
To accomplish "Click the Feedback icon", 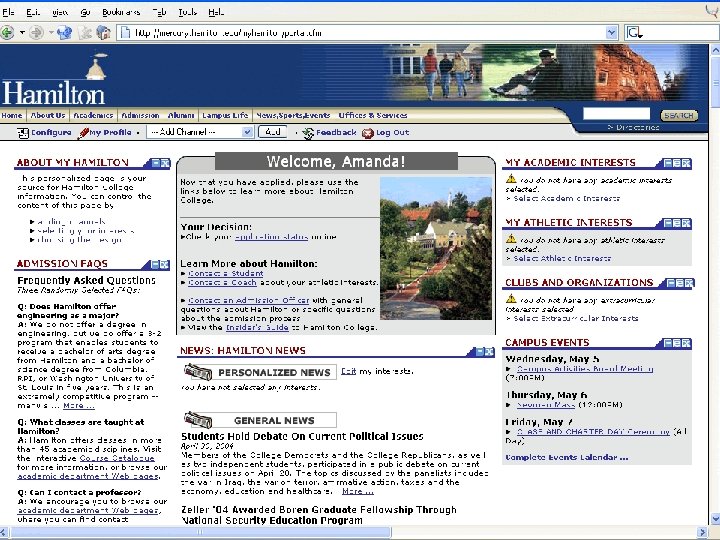I will (x=308, y=133).
